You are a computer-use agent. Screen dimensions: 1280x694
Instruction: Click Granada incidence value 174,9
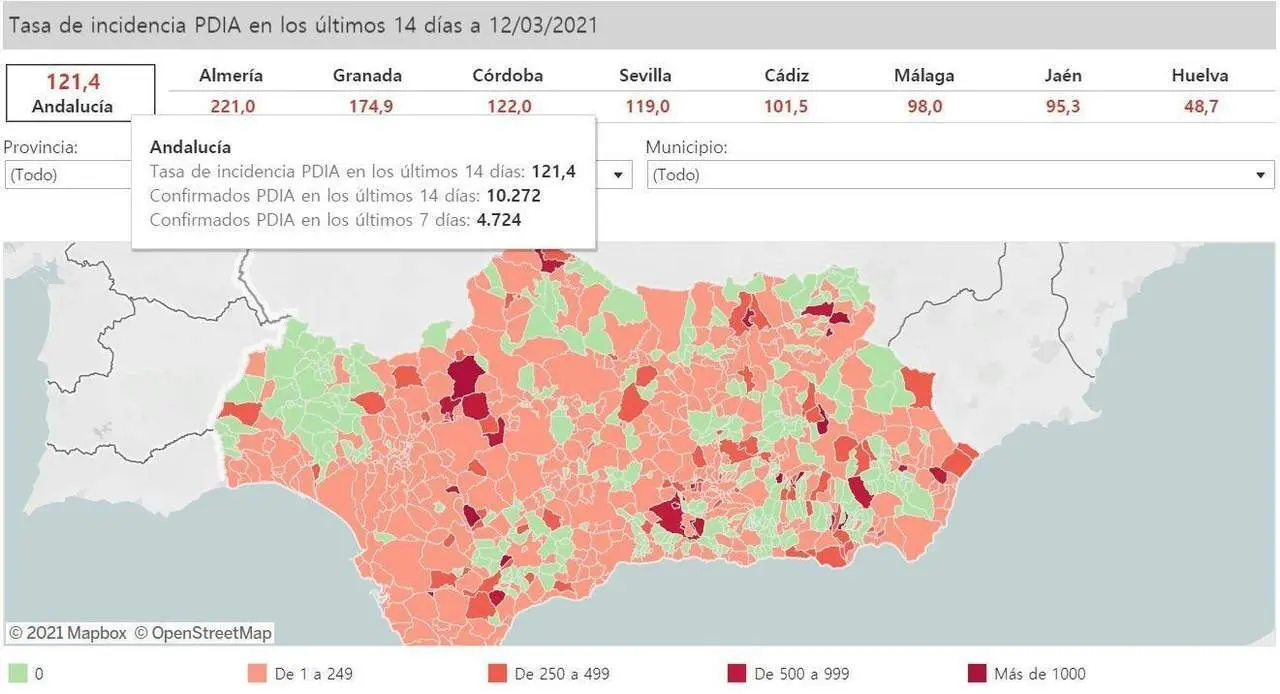click(370, 107)
